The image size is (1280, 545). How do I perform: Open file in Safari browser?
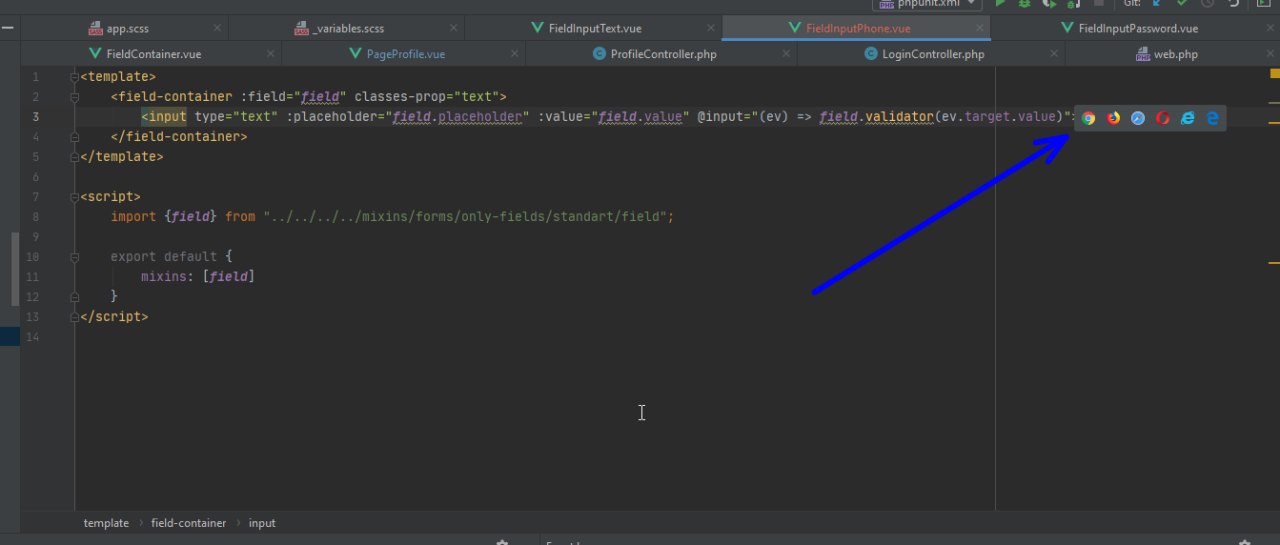click(x=1138, y=118)
